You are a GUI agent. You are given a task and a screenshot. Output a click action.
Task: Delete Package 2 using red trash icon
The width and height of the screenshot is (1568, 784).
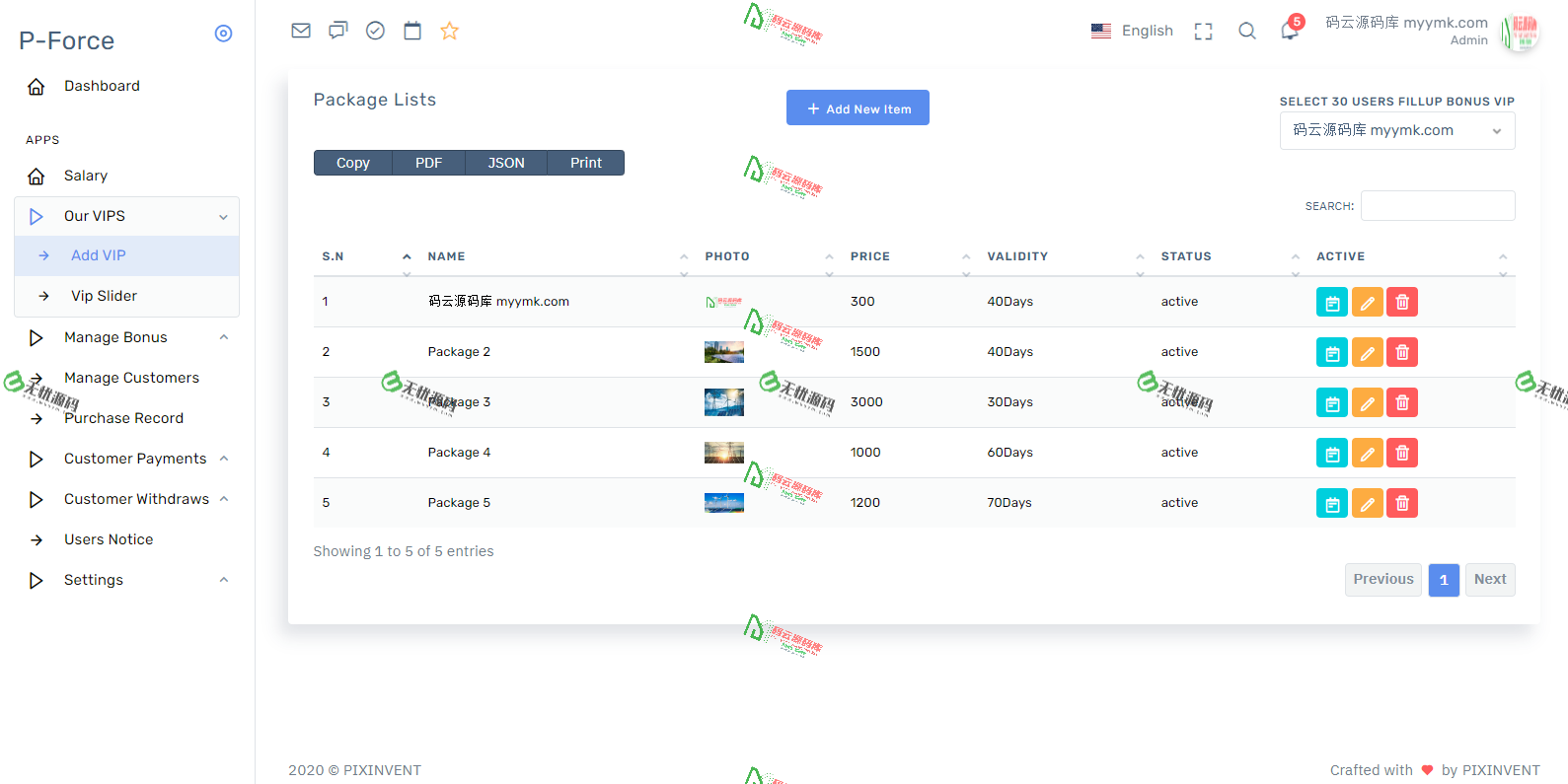(x=1401, y=352)
